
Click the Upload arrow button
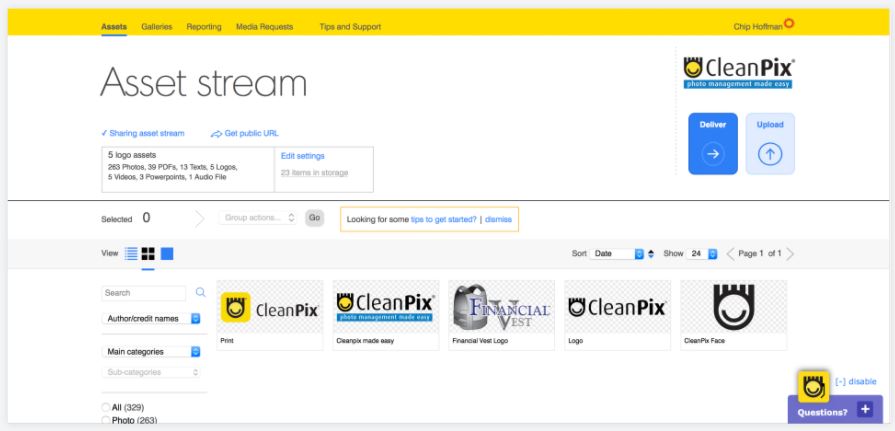click(x=770, y=154)
